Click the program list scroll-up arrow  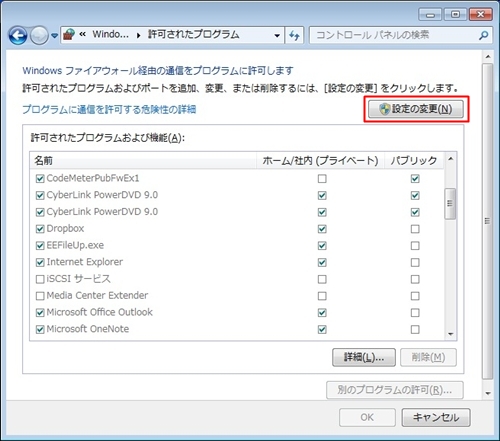tap(451, 159)
